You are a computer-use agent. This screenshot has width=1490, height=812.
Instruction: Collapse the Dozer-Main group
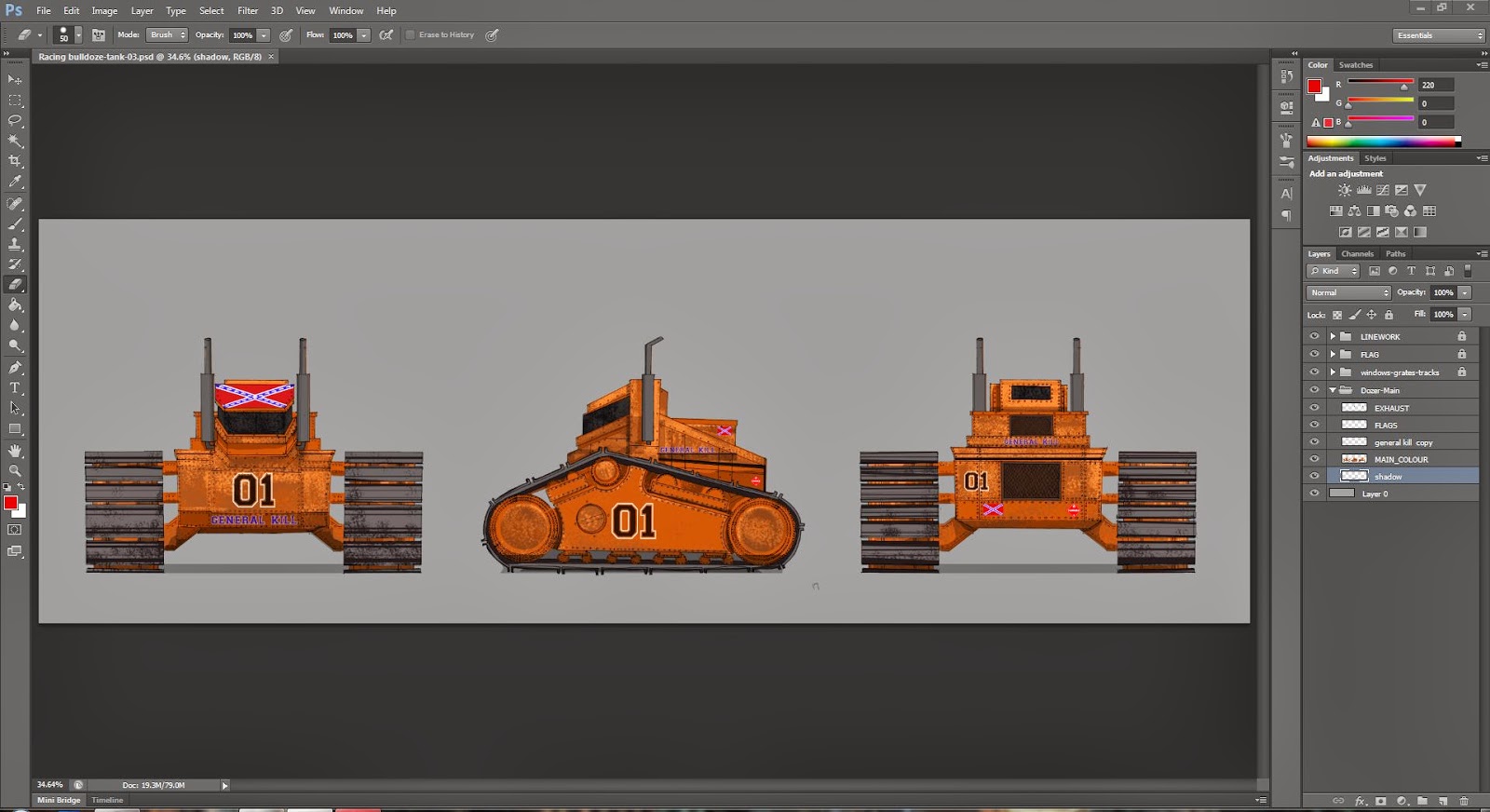click(1333, 390)
